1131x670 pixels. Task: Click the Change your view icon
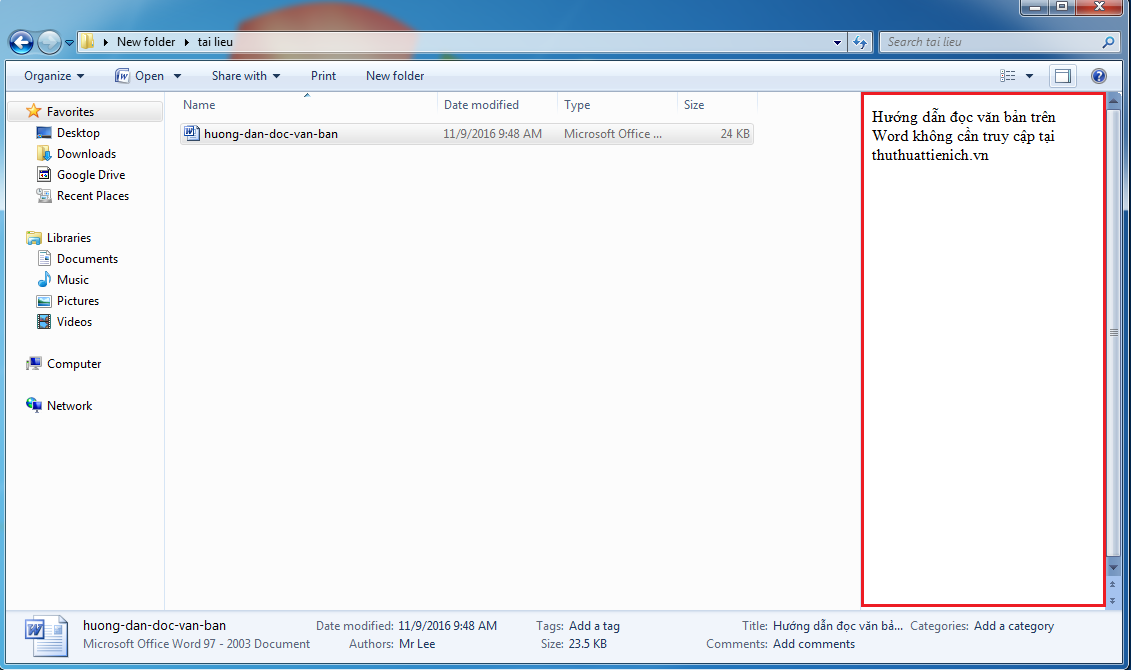[x=1008, y=76]
